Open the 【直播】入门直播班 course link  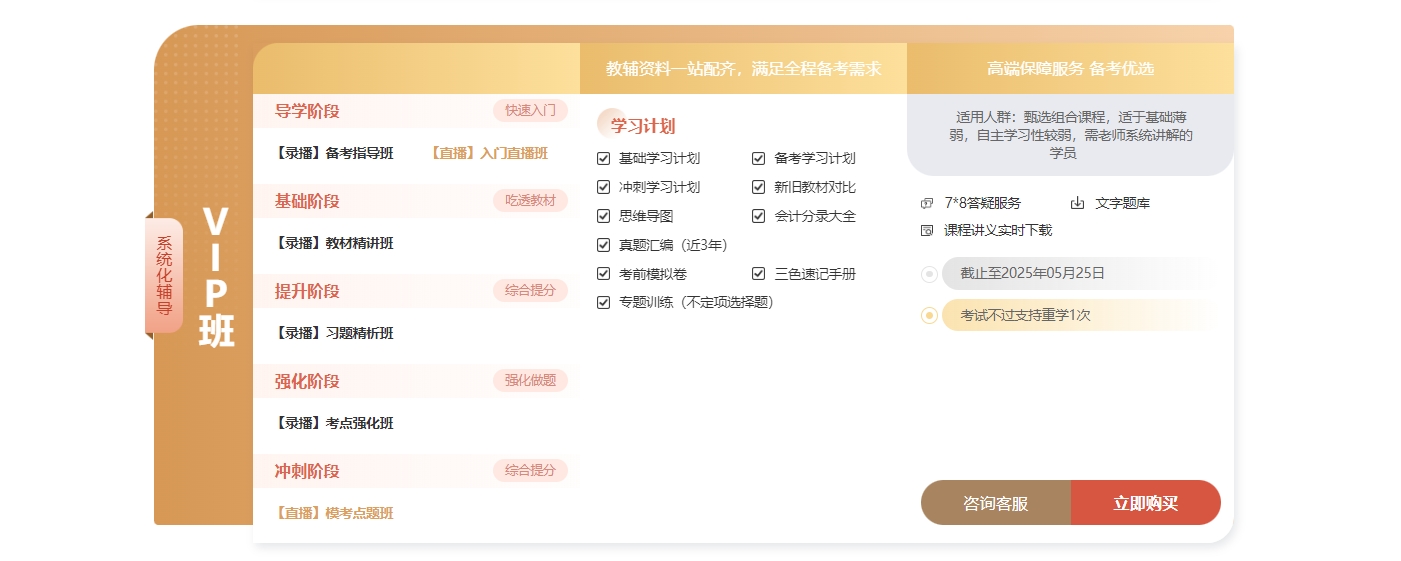489,153
